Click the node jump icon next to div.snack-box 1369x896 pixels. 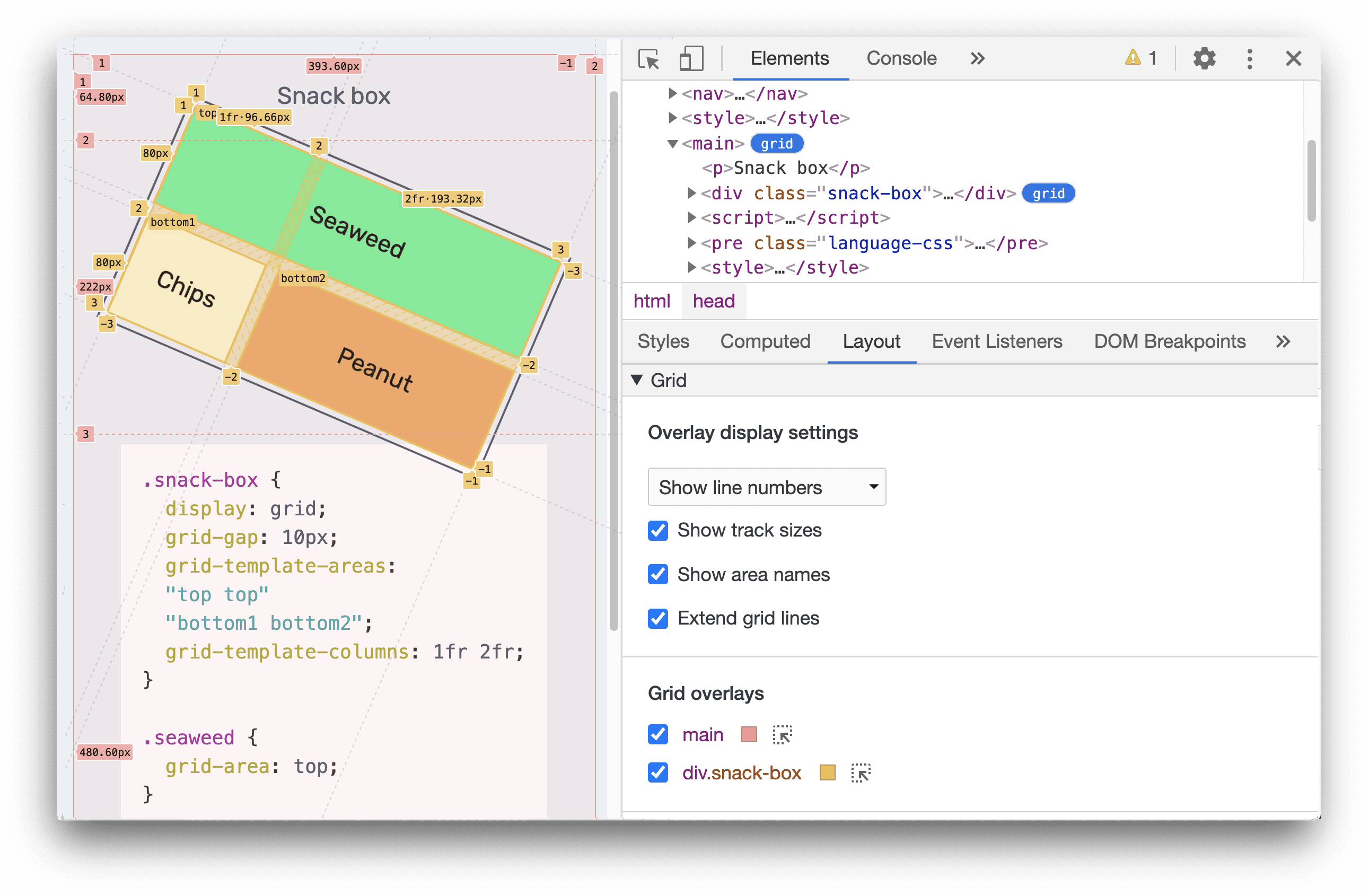click(860, 770)
